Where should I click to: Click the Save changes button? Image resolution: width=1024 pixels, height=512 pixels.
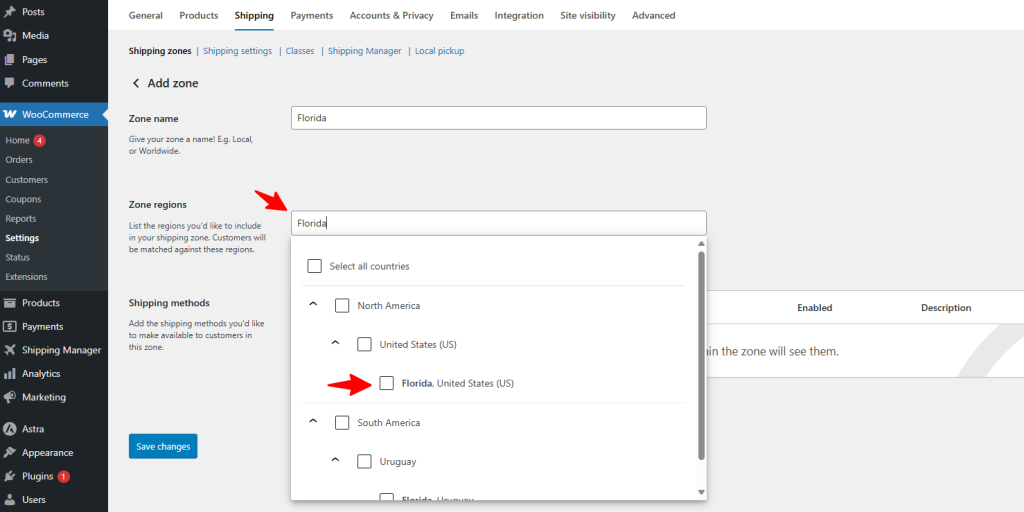[x=163, y=446]
